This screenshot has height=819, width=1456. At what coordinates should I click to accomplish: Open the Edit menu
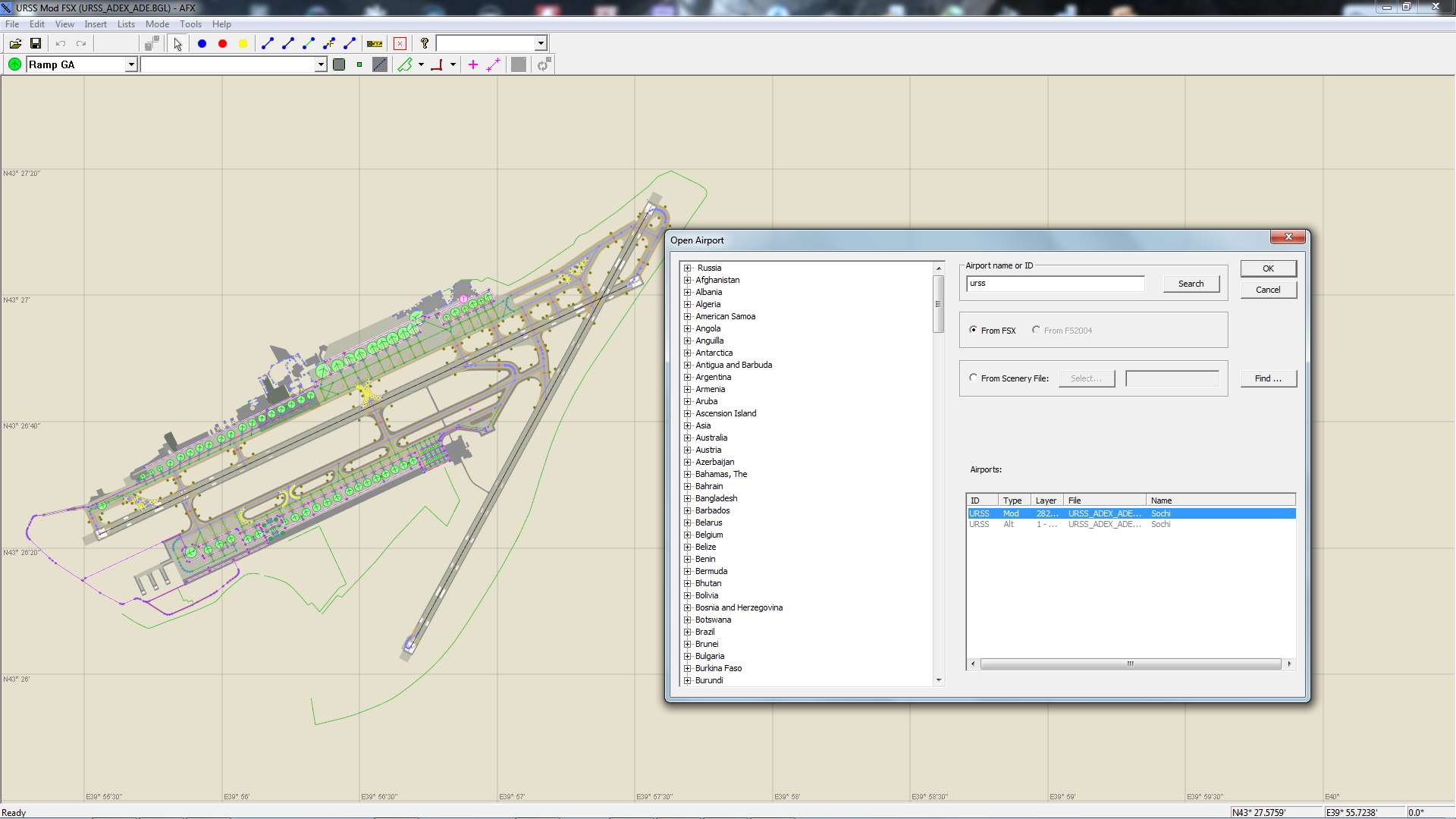coord(37,24)
